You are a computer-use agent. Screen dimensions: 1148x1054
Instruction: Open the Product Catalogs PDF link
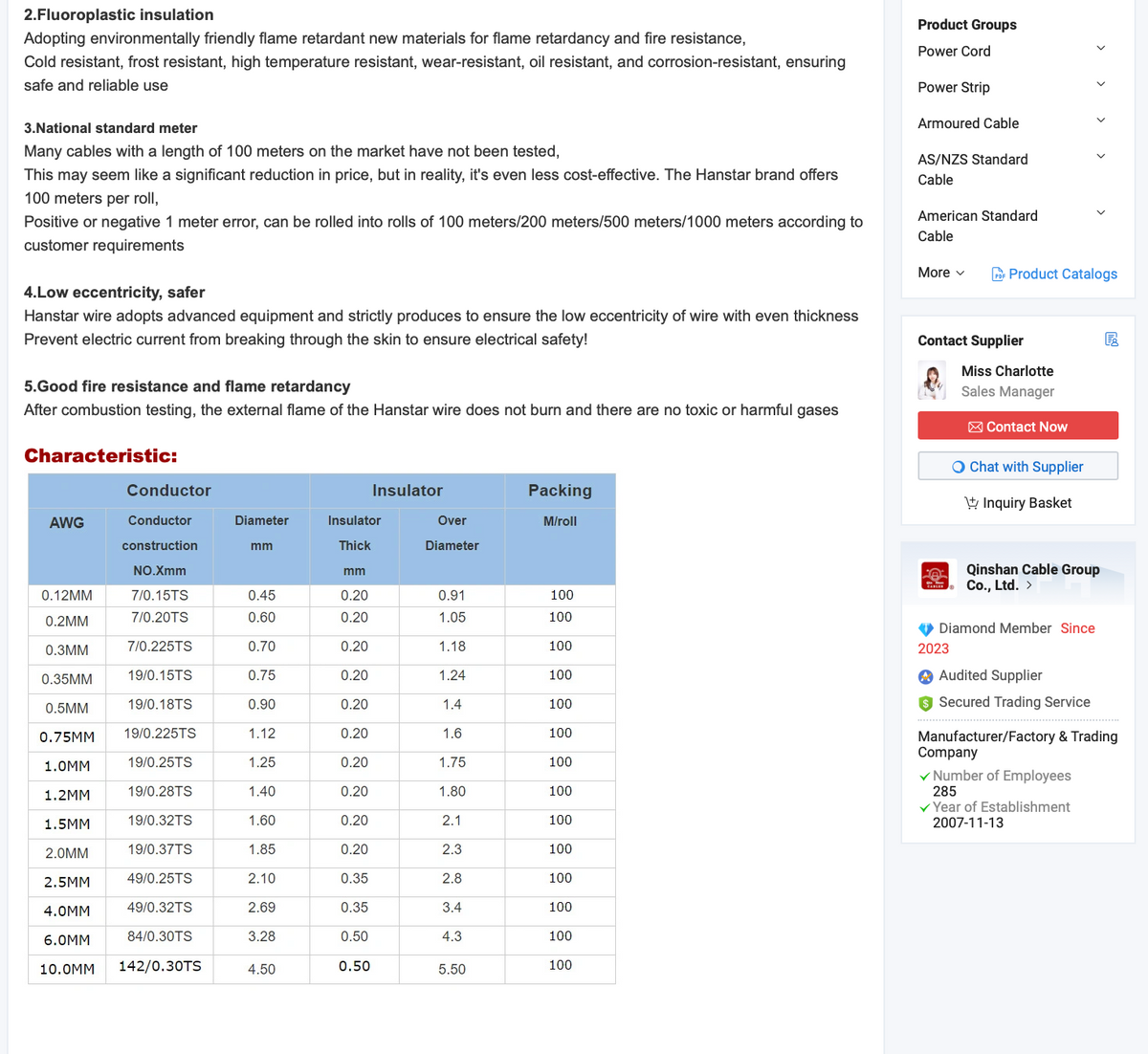point(1054,274)
